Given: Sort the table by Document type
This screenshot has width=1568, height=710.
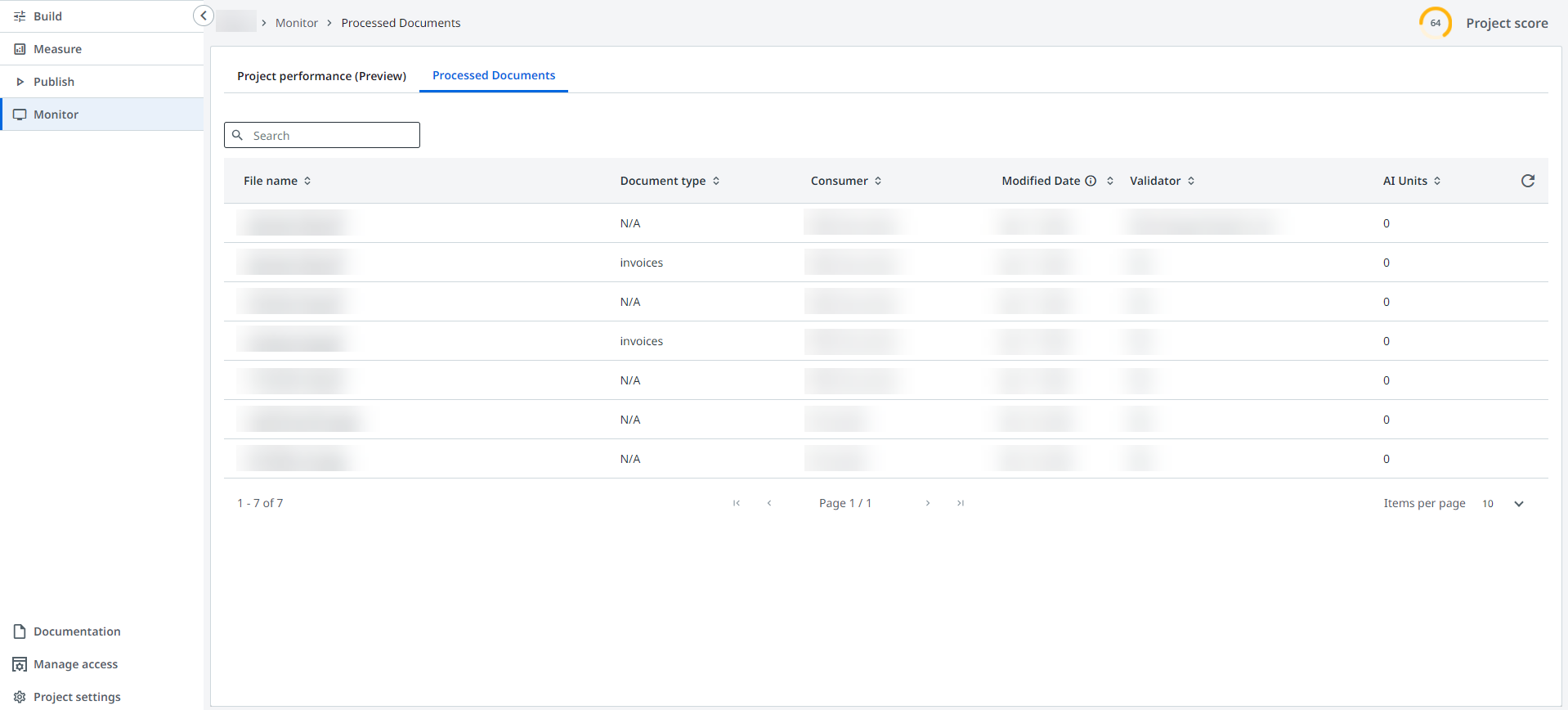Looking at the screenshot, I should pos(716,181).
